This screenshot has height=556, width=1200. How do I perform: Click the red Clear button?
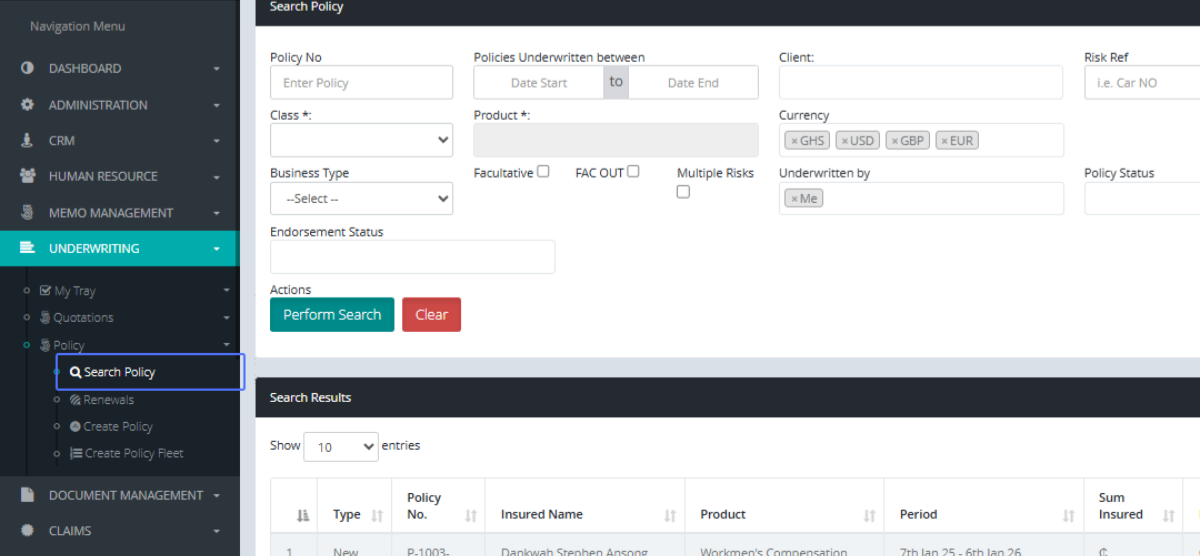(x=431, y=315)
